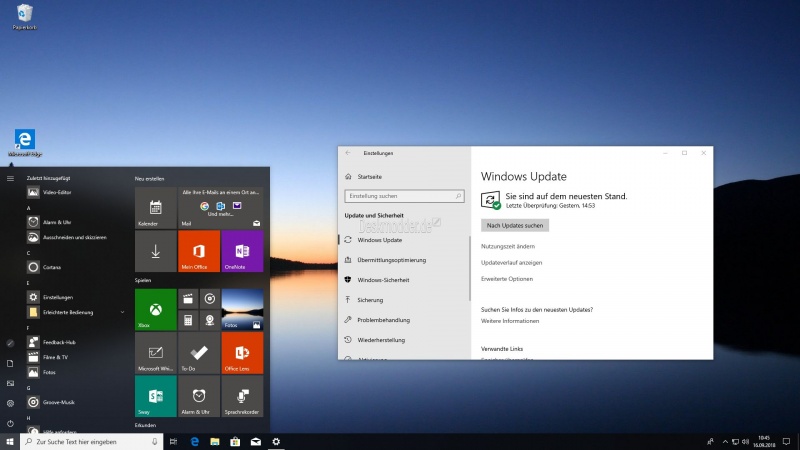
Task: Click the Windows Start button
Action: point(10,442)
